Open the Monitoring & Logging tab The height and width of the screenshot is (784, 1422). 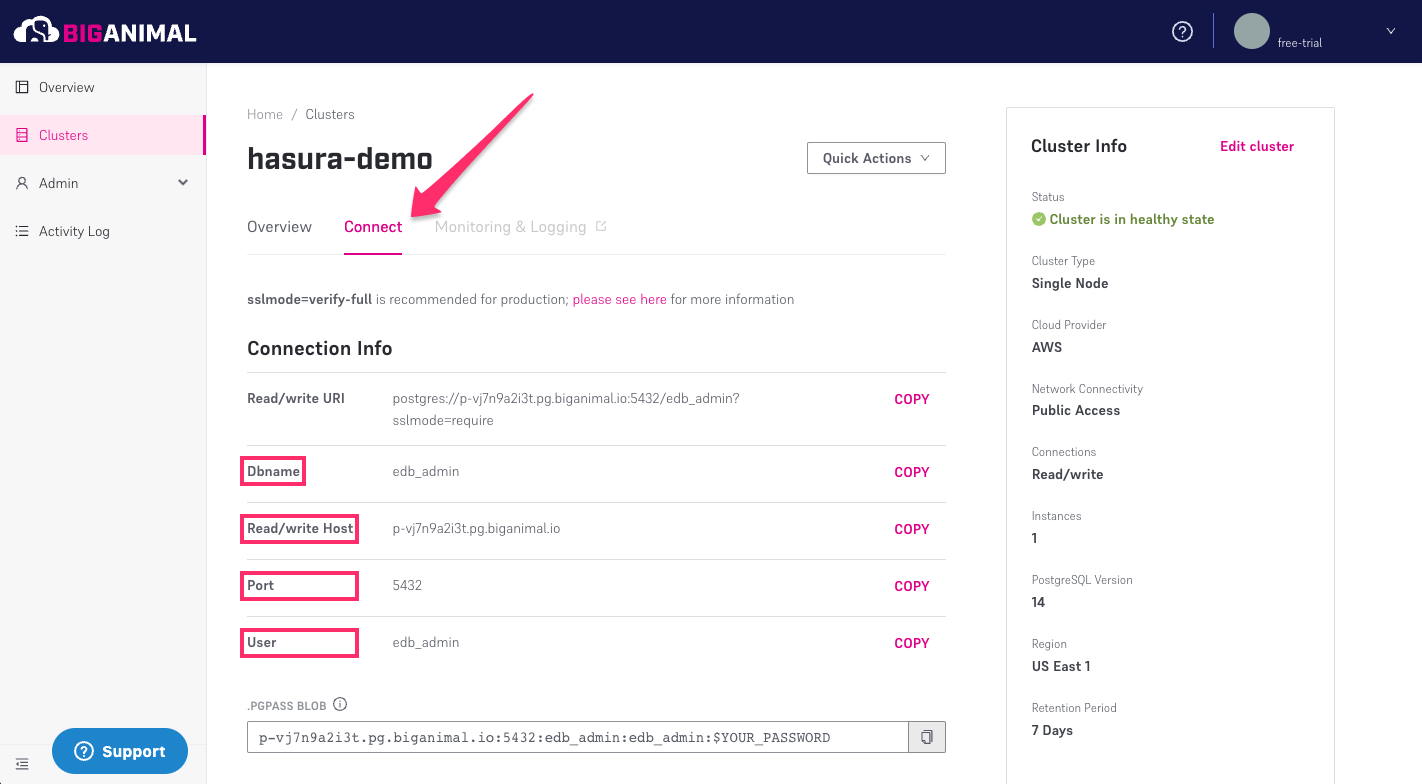pos(511,226)
